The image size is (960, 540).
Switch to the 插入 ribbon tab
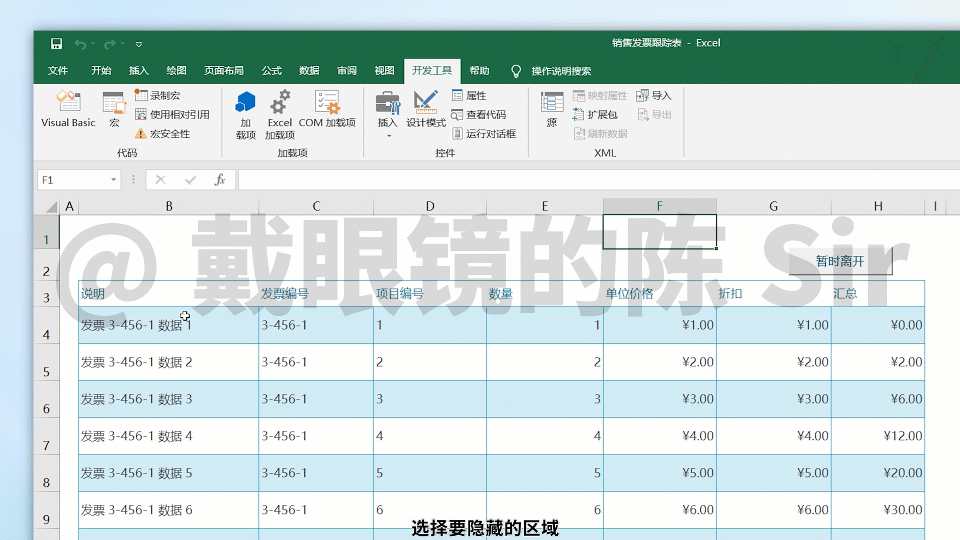[139, 70]
